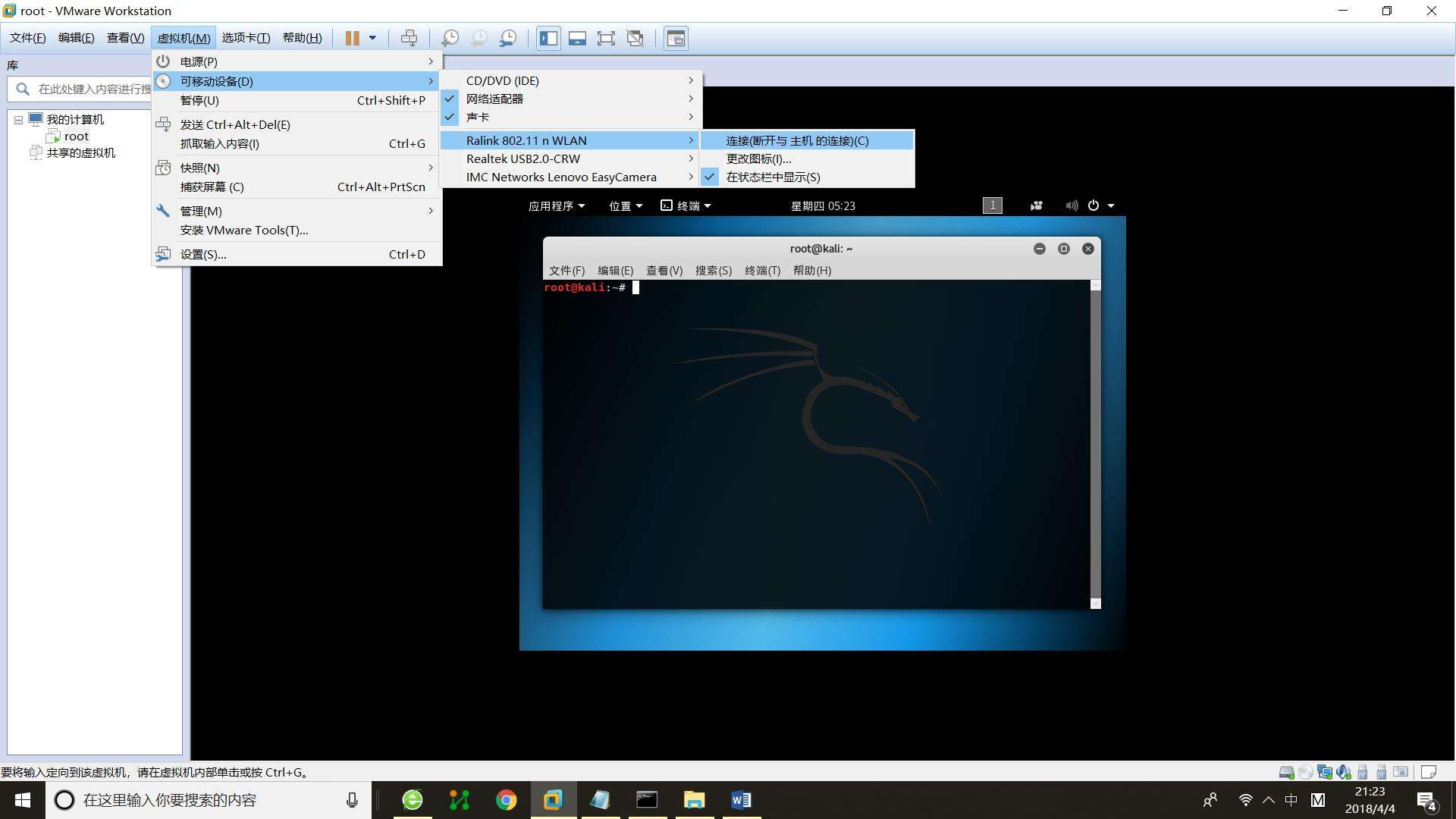Screen dimensions: 1456x819
Task: Open Chrome from the Windows taskbar
Action: tap(506, 800)
